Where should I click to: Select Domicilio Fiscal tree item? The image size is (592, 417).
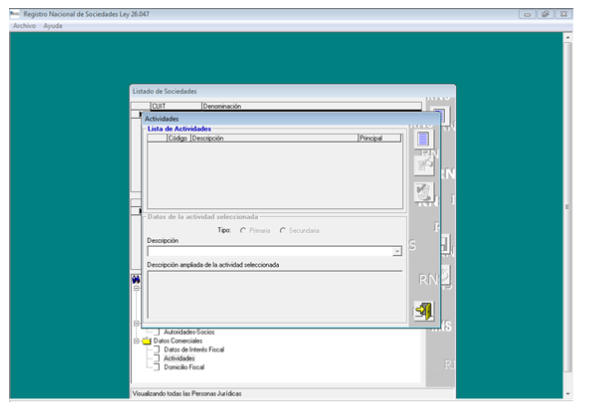[x=184, y=367]
